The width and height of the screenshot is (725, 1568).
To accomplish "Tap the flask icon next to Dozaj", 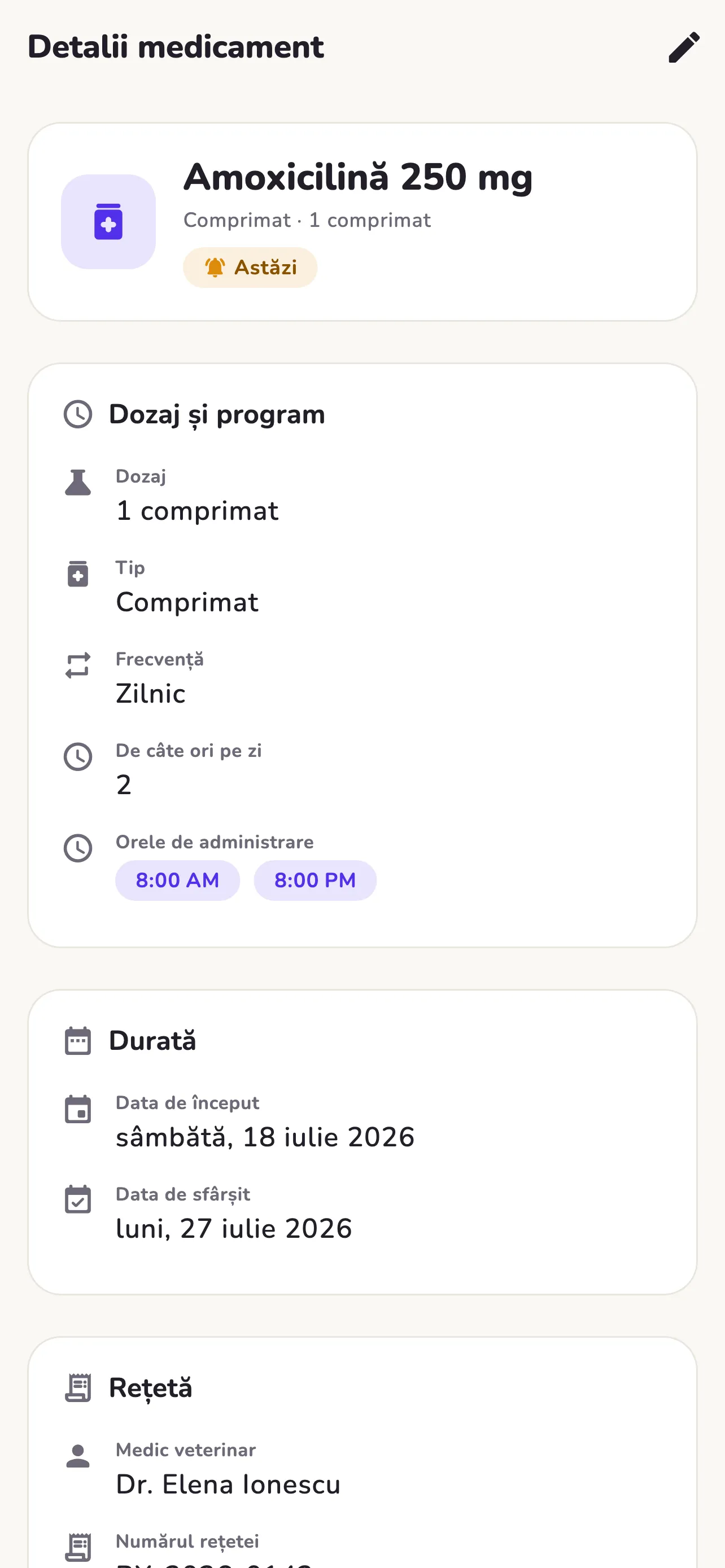I will (x=78, y=483).
